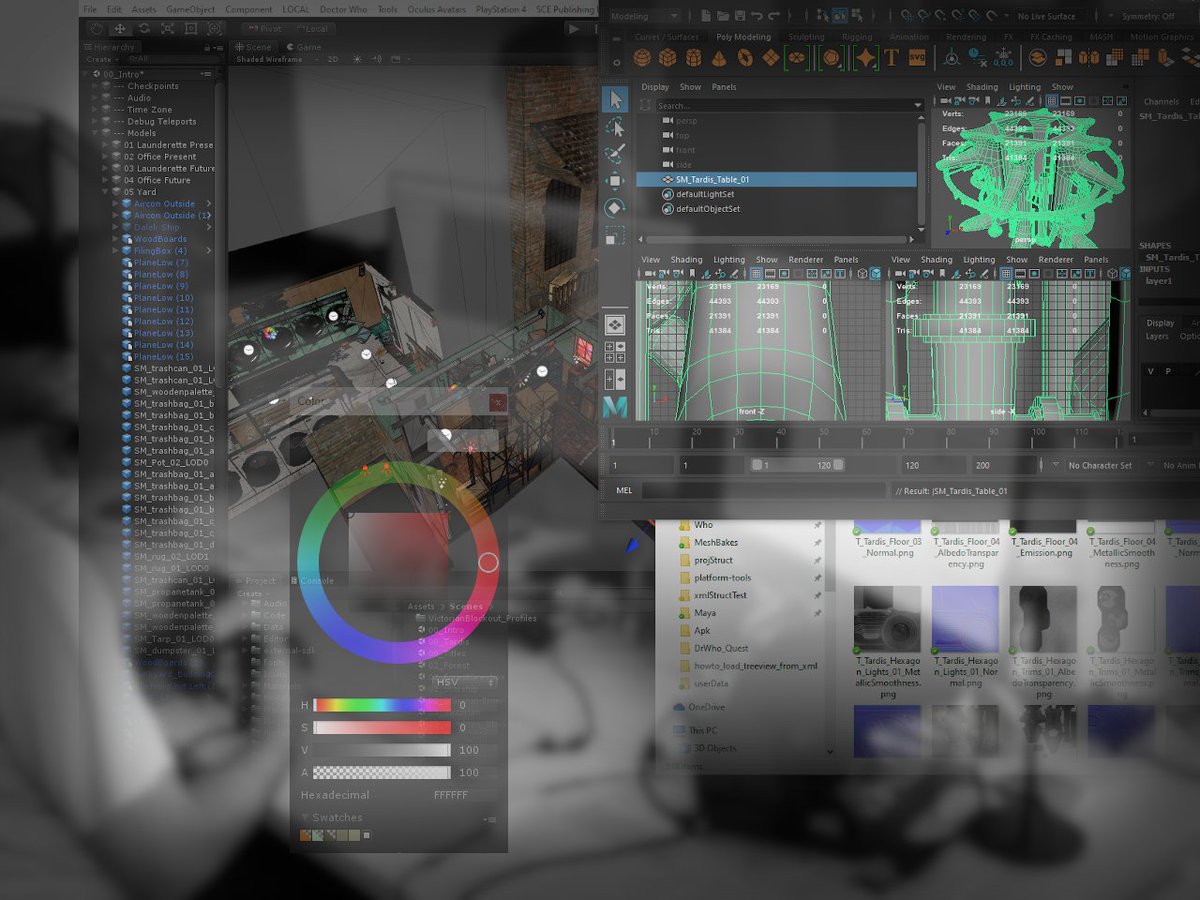1200x900 pixels.
Task: Click Maya's redo arrow icon
Action: coord(774,16)
